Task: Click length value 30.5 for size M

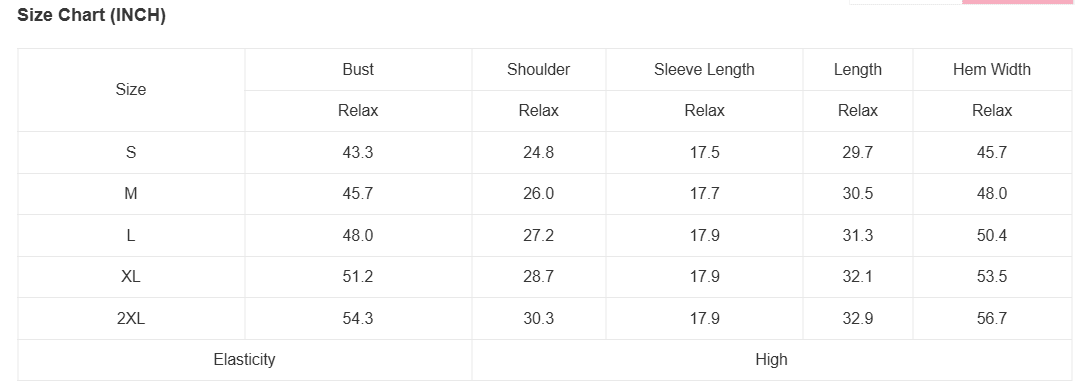Action: click(x=857, y=194)
